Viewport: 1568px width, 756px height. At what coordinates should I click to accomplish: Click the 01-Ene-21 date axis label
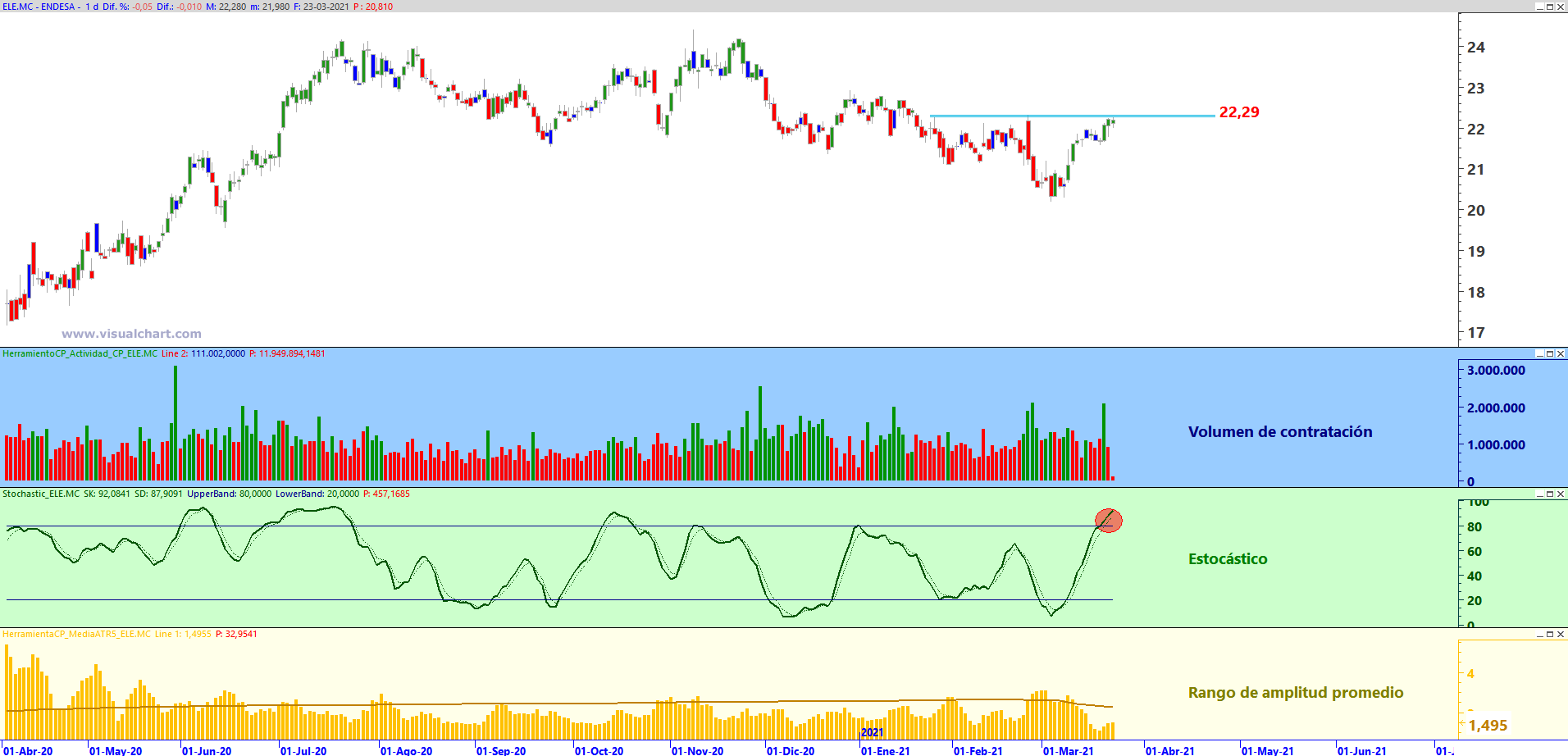point(886,750)
